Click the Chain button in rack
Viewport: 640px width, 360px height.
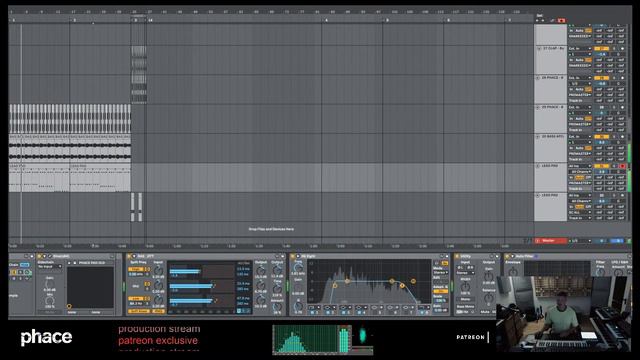(x=13, y=264)
